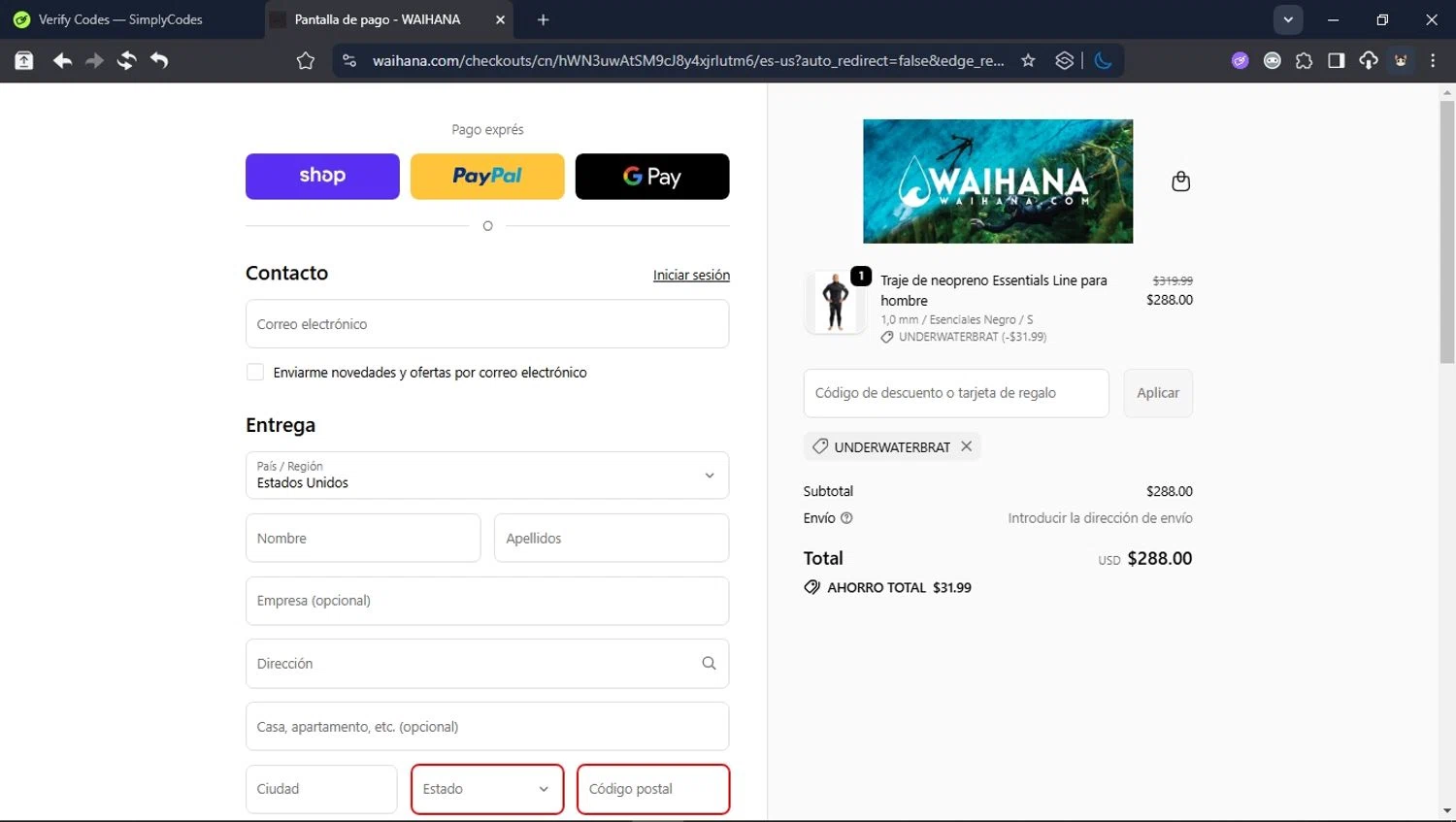Click the browser address bar URL
The width and height of the screenshot is (1456, 822).
tap(687, 61)
